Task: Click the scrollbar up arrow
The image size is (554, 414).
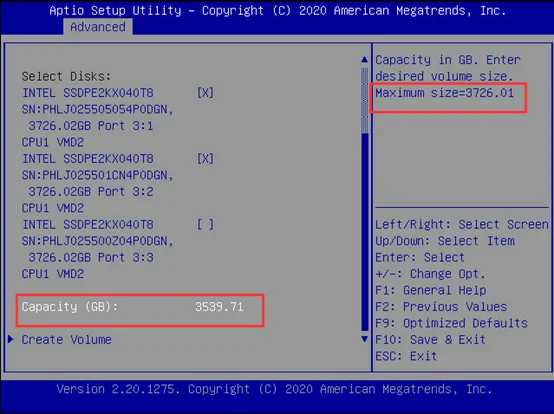Action: point(365,59)
